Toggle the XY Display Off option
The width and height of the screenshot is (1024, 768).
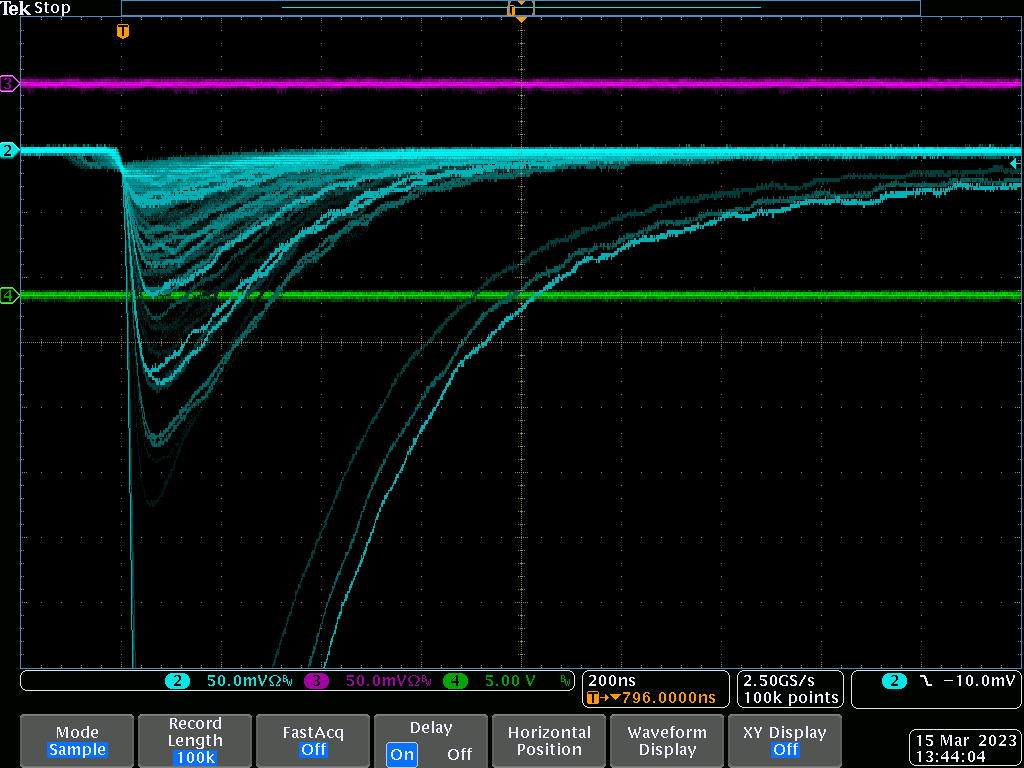785,741
